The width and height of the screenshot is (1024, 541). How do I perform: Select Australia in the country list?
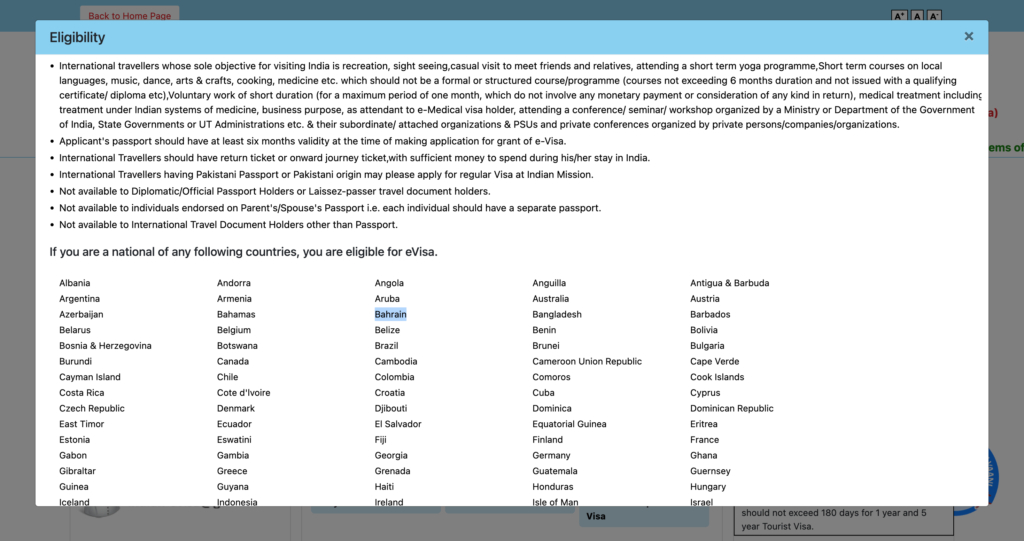point(550,299)
